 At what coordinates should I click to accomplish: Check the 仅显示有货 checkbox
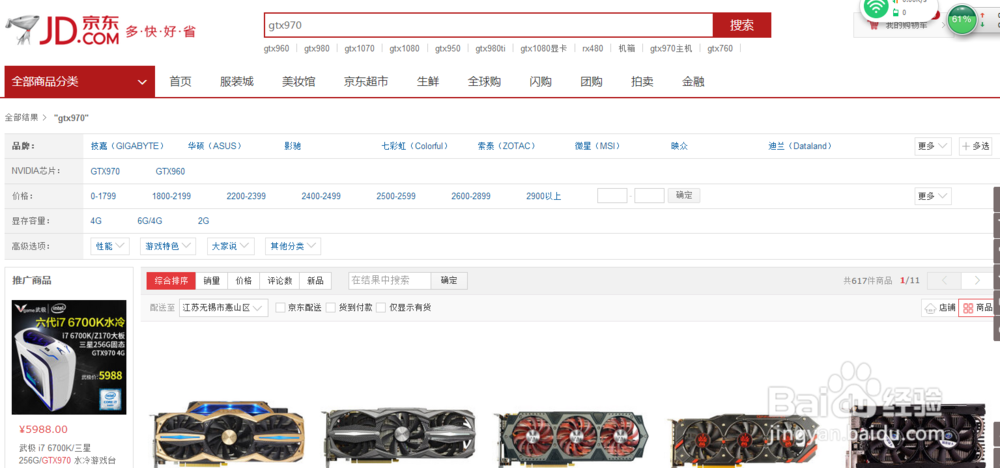pos(381,308)
